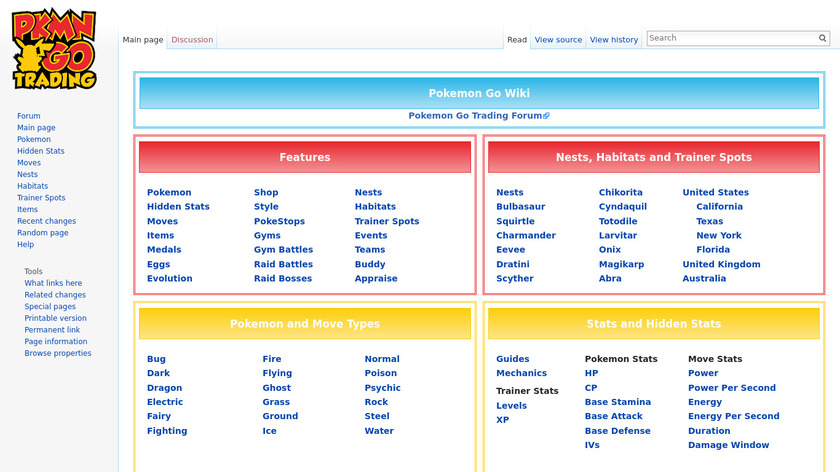The height and width of the screenshot is (472, 840).
Task: Open the Hidden Stats link under Features
Action: click(x=178, y=207)
